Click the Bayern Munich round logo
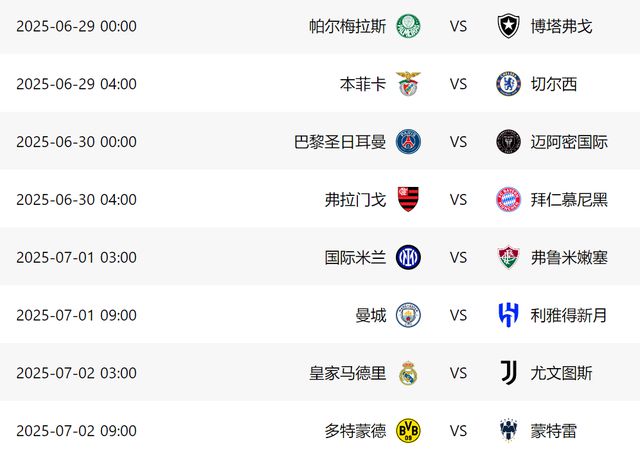The width and height of the screenshot is (640, 449). click(508, 200)
